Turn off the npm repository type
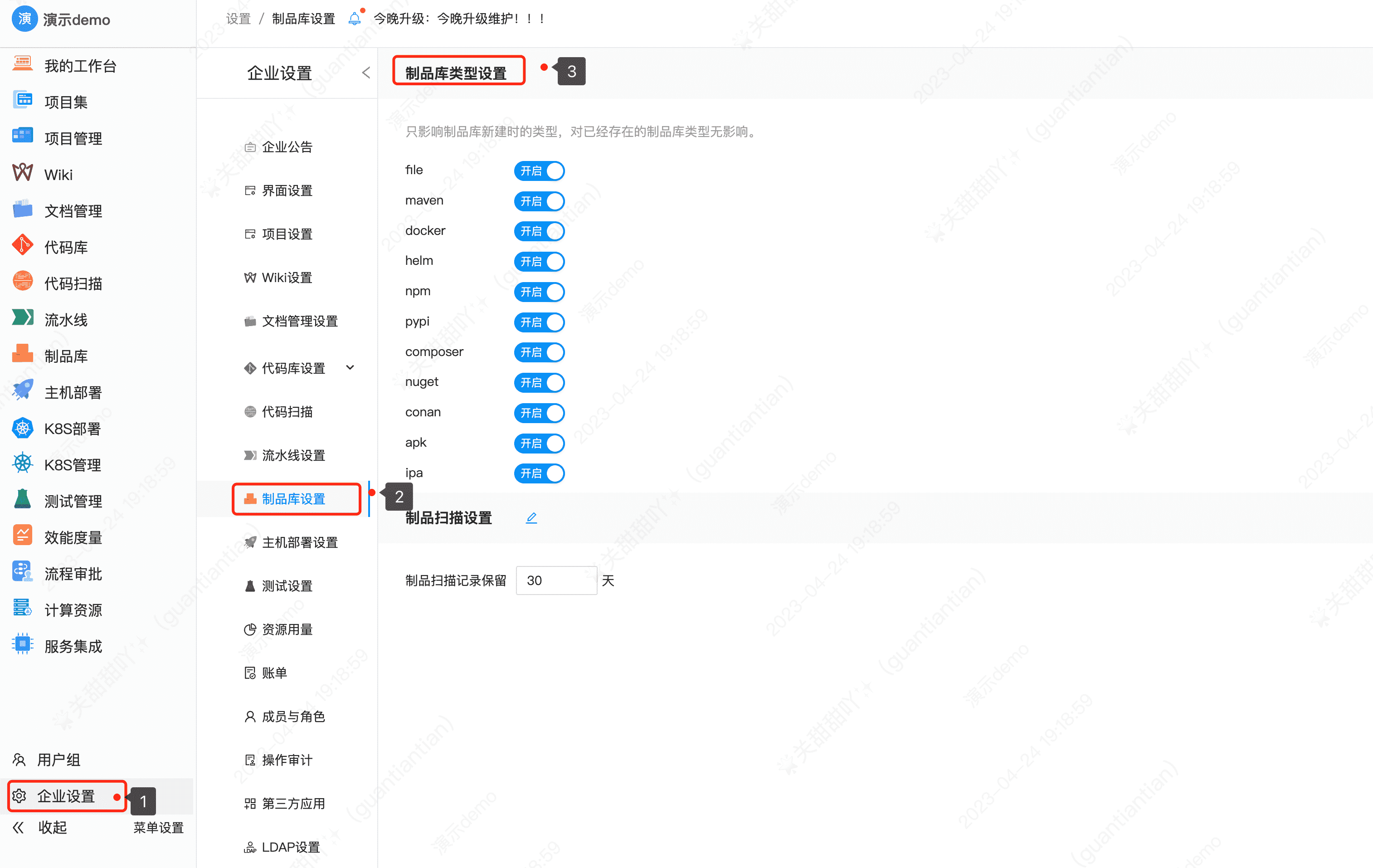 pyautogui.click(x=539, y=292)
